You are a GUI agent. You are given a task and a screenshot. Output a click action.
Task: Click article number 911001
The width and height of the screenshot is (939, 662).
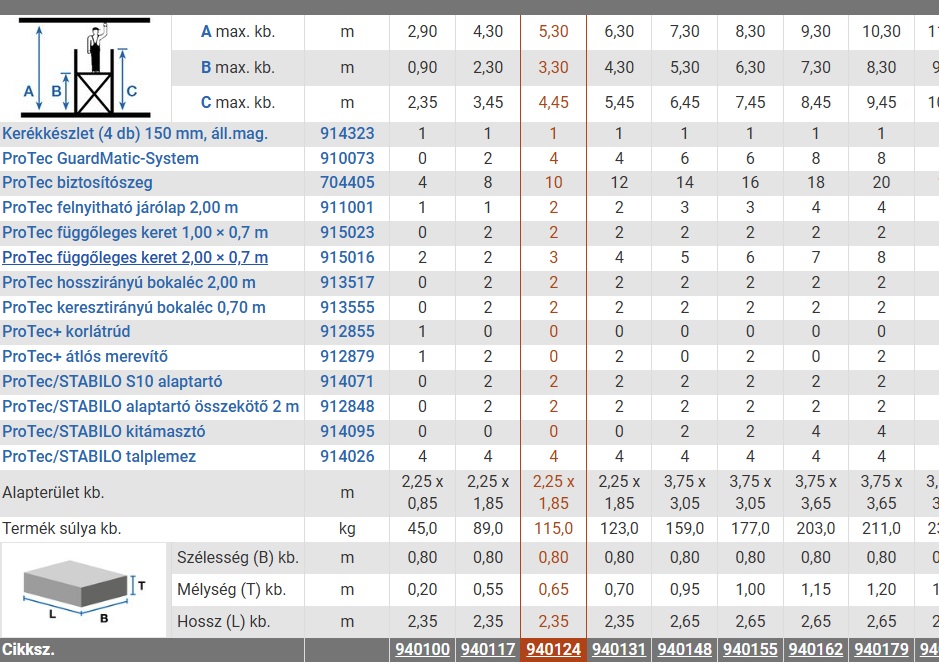[347, 207]
